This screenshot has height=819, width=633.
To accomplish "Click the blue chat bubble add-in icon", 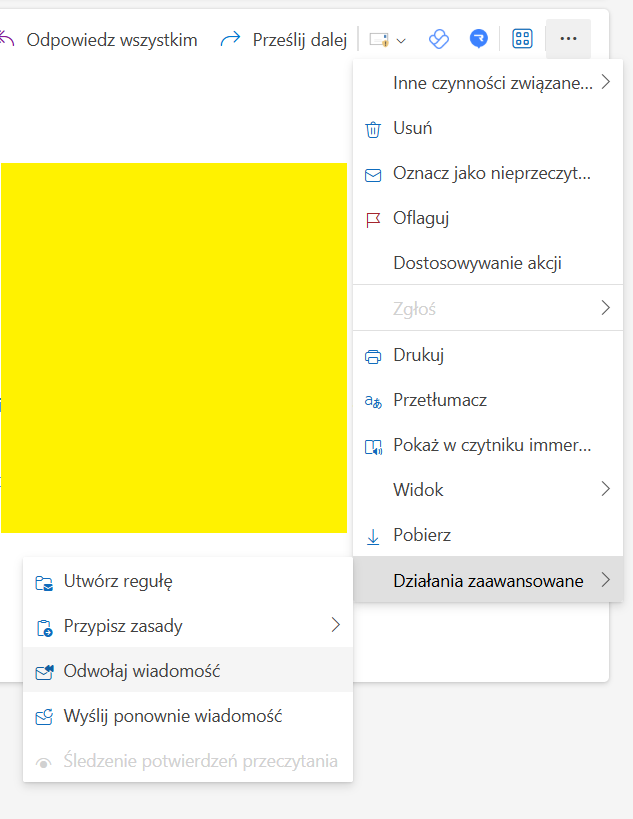I will pyautogui.click(x=478, y=39).
